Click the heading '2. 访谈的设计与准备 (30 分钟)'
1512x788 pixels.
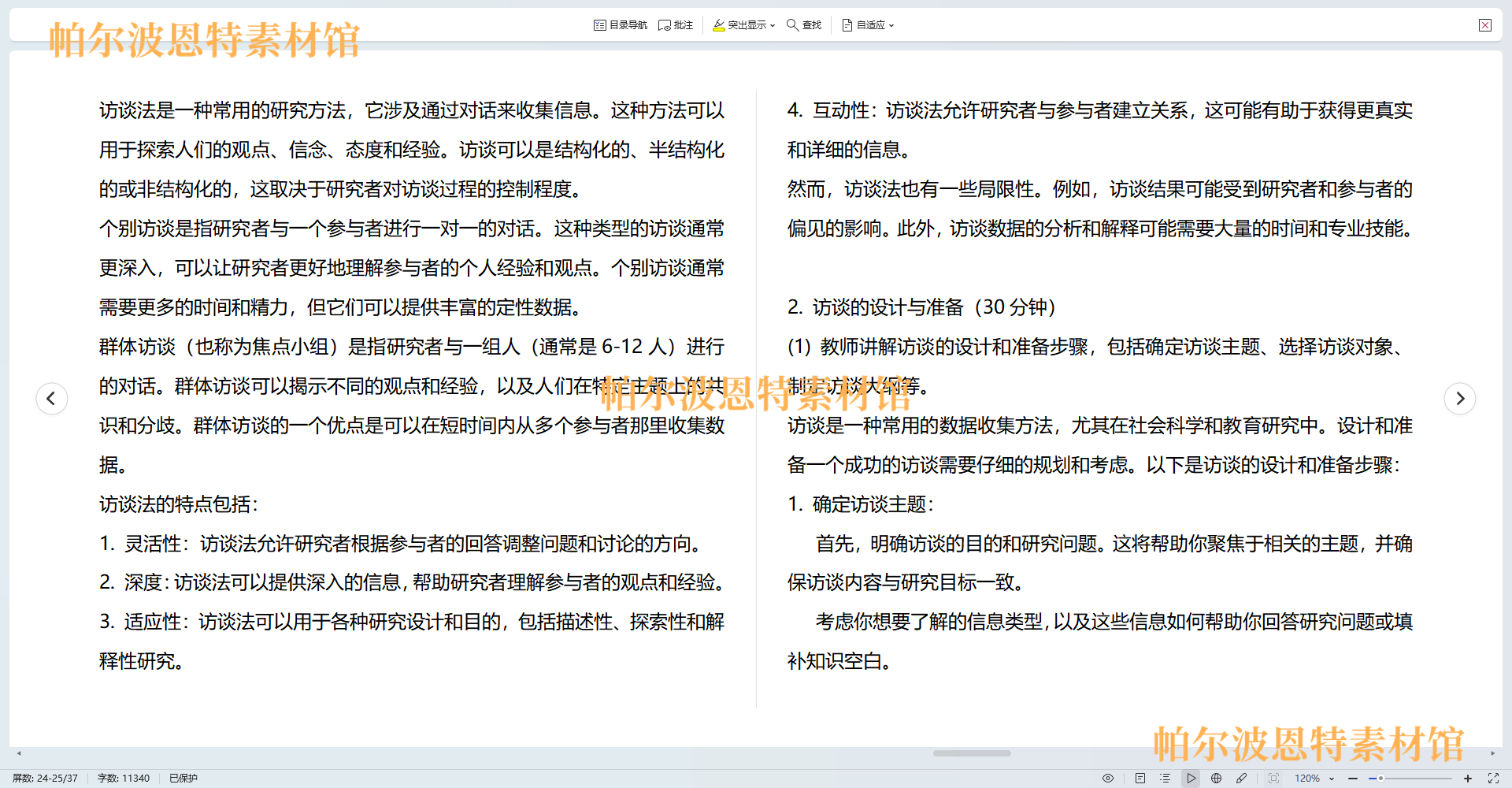pos(921,307)
